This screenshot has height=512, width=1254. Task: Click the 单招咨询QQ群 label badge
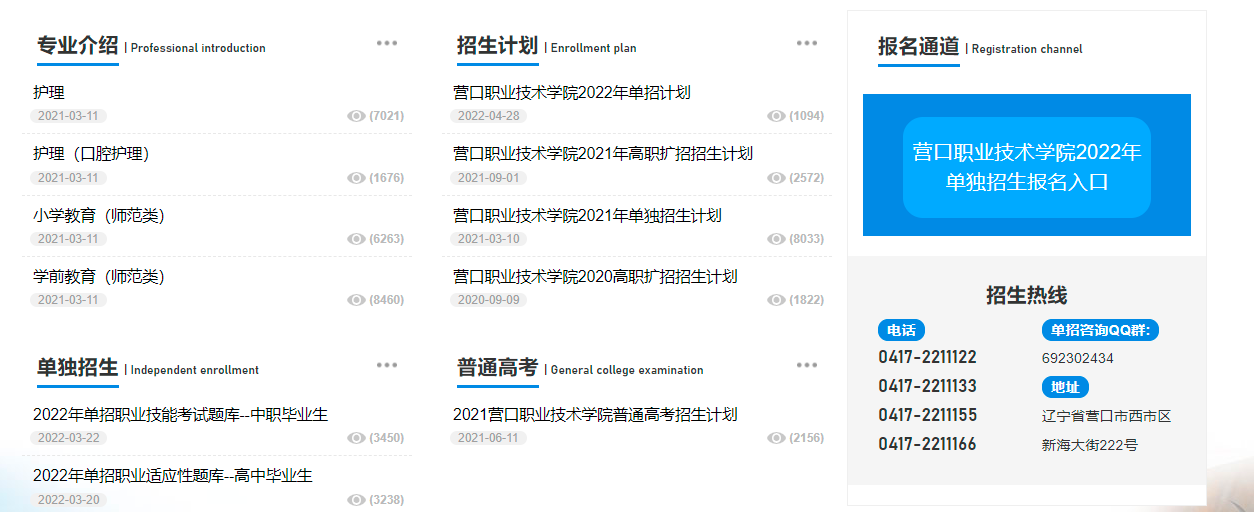click(1100, 330)
